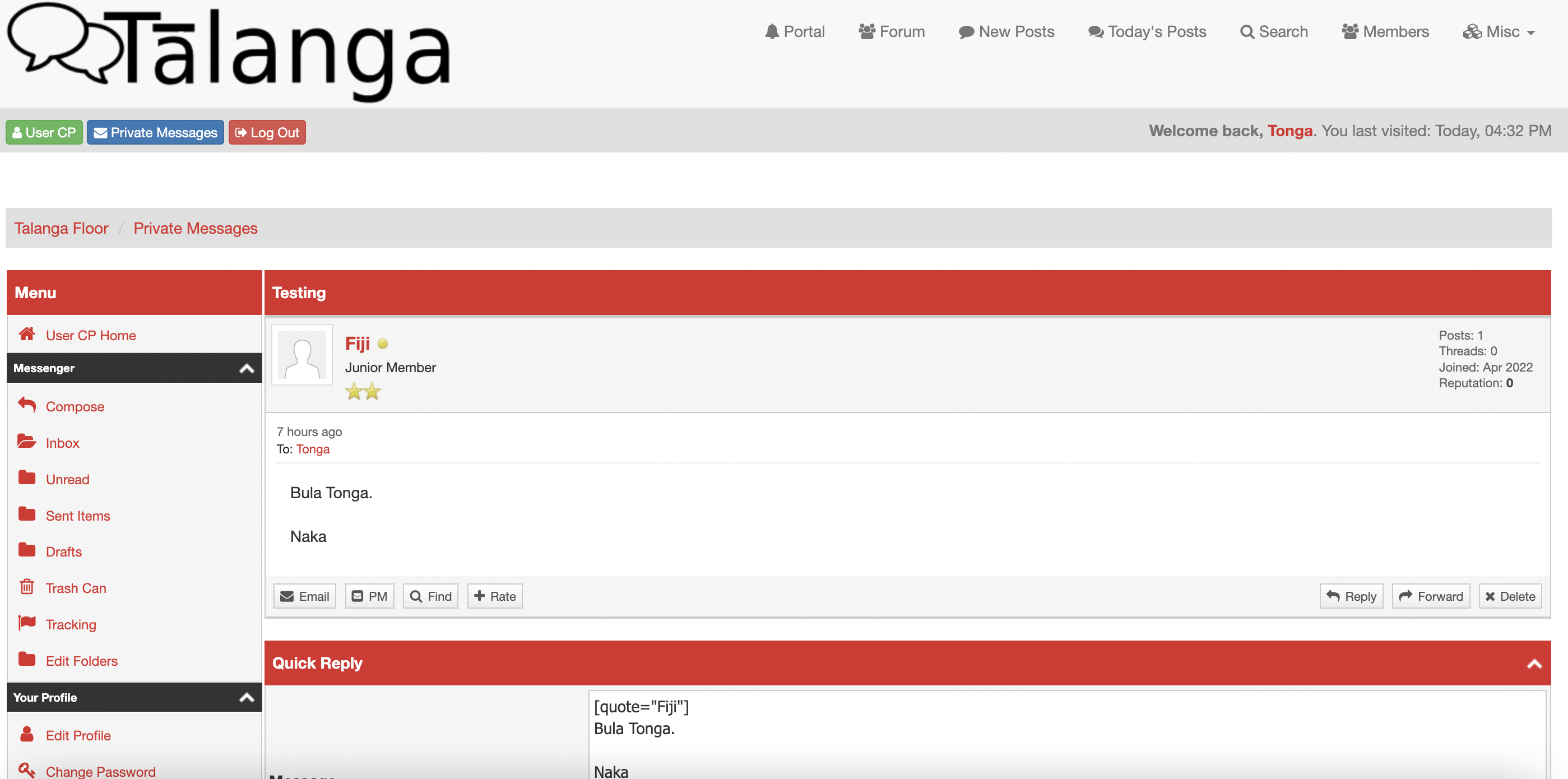Open the Trash Can icon
1568x779 pixels.
pyautogui.click(x=27, y=587)
